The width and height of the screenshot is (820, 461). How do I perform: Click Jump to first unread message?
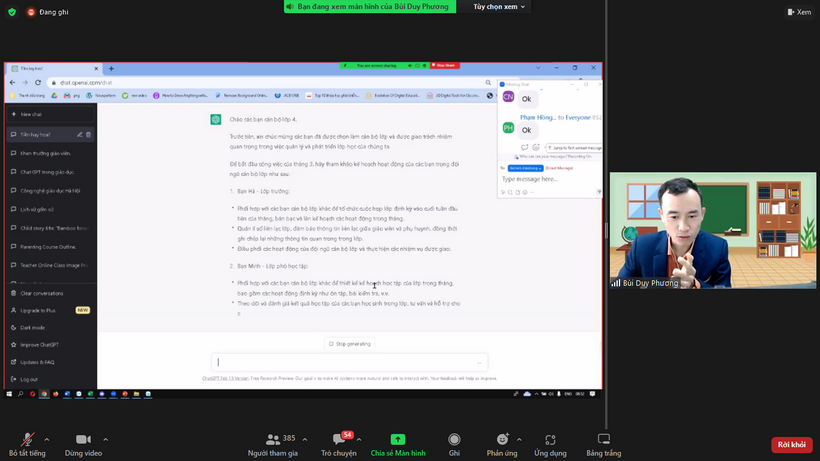[574, 148]
